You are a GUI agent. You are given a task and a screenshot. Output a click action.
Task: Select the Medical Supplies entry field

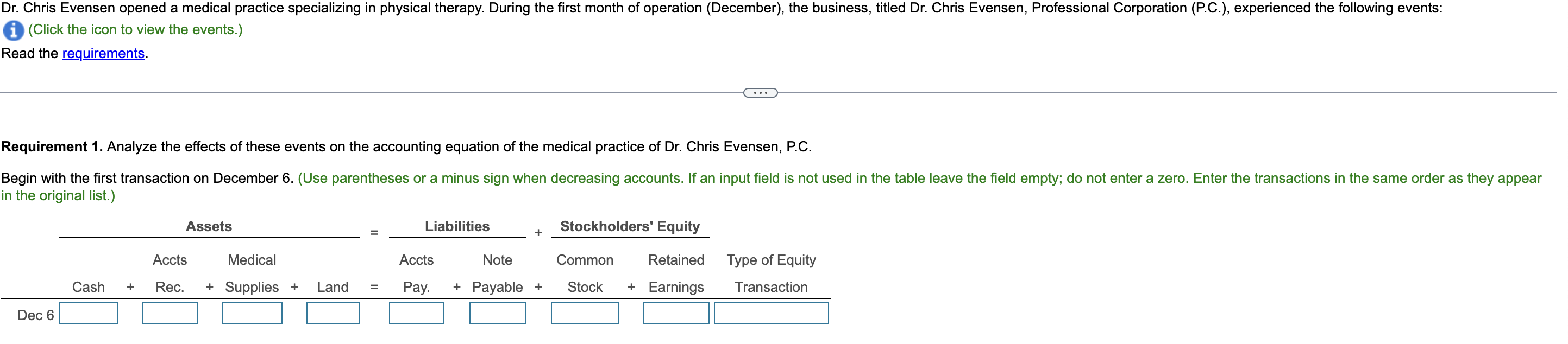(252, 314)
